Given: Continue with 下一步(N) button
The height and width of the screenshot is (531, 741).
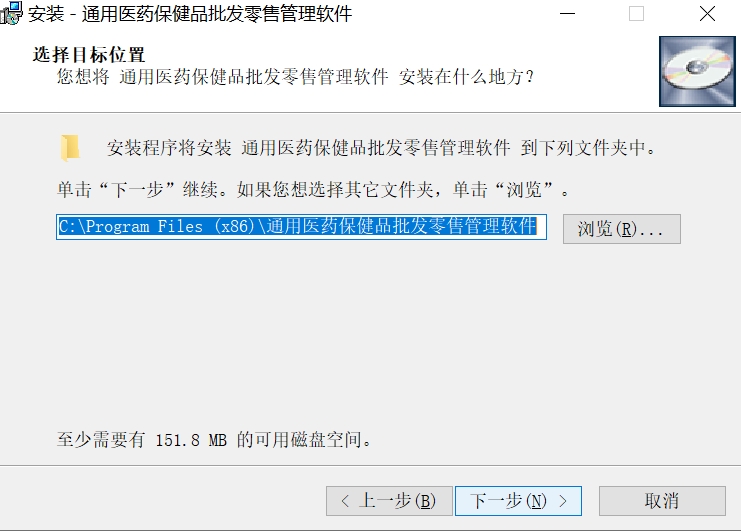Looking at the screenshot, I should [x=518, y=501].
